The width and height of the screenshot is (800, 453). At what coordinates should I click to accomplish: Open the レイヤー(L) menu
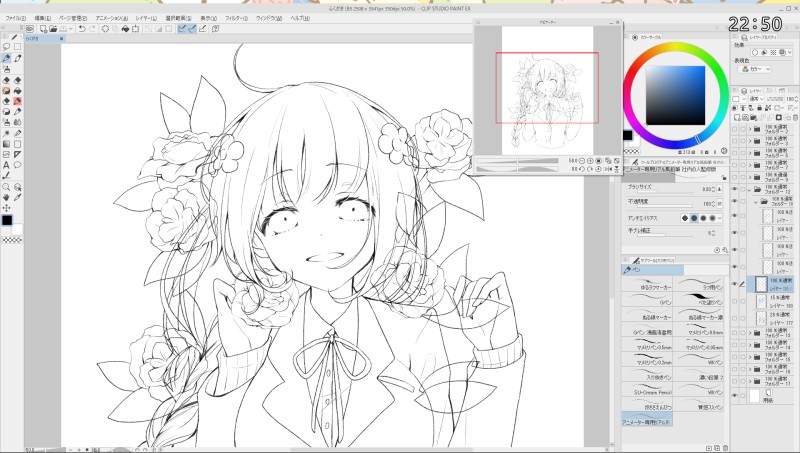pos(146,18)
